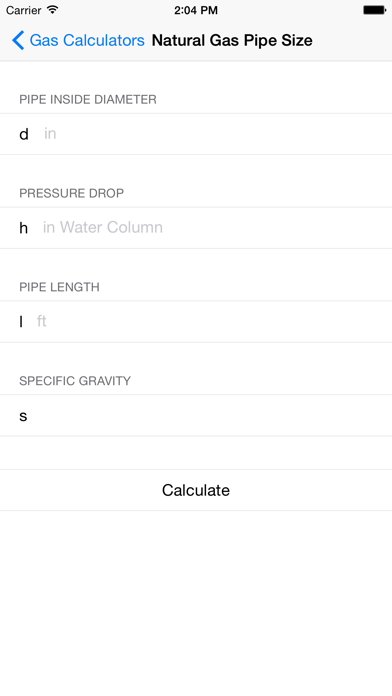Tap the SPECIFIC GRAVITY section header
392x696 pixels.
coord(75,381)
